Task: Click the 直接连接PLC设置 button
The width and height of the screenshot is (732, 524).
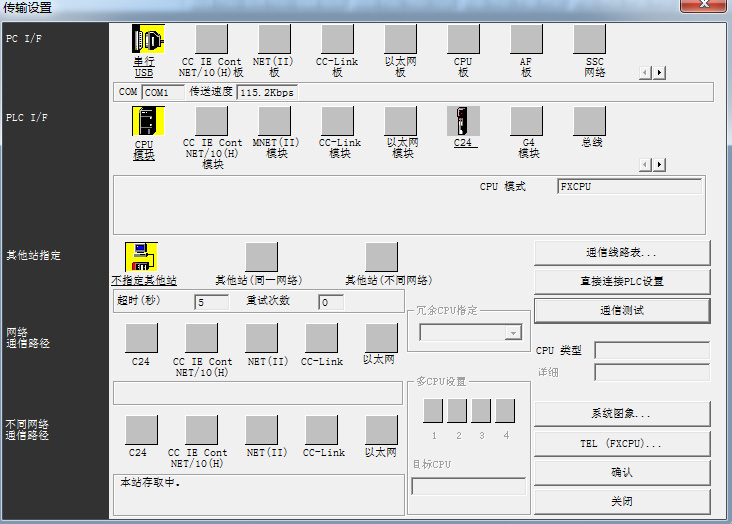Action: coord(621,281)
